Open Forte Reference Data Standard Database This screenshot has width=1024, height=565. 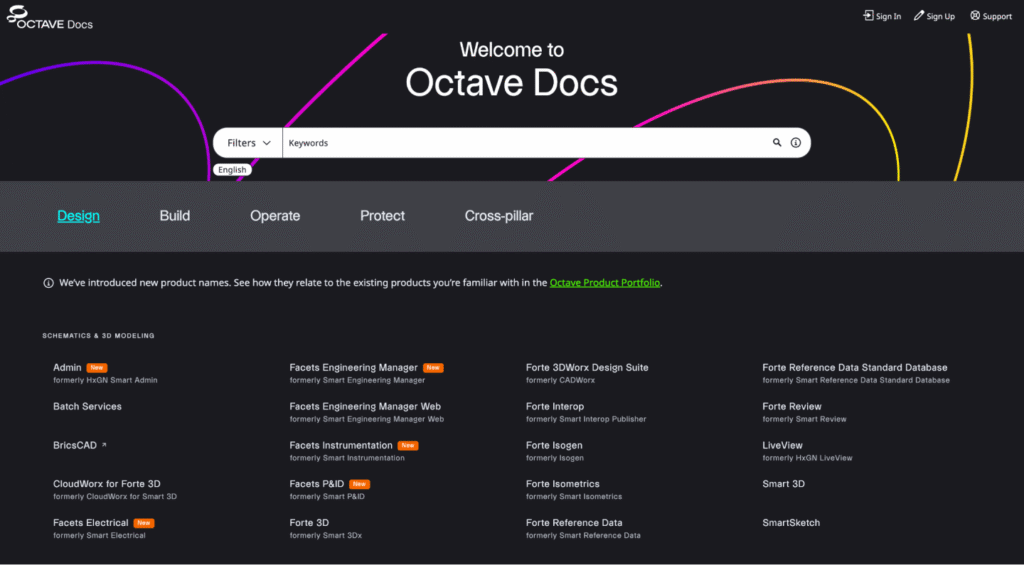pos(855,368)
